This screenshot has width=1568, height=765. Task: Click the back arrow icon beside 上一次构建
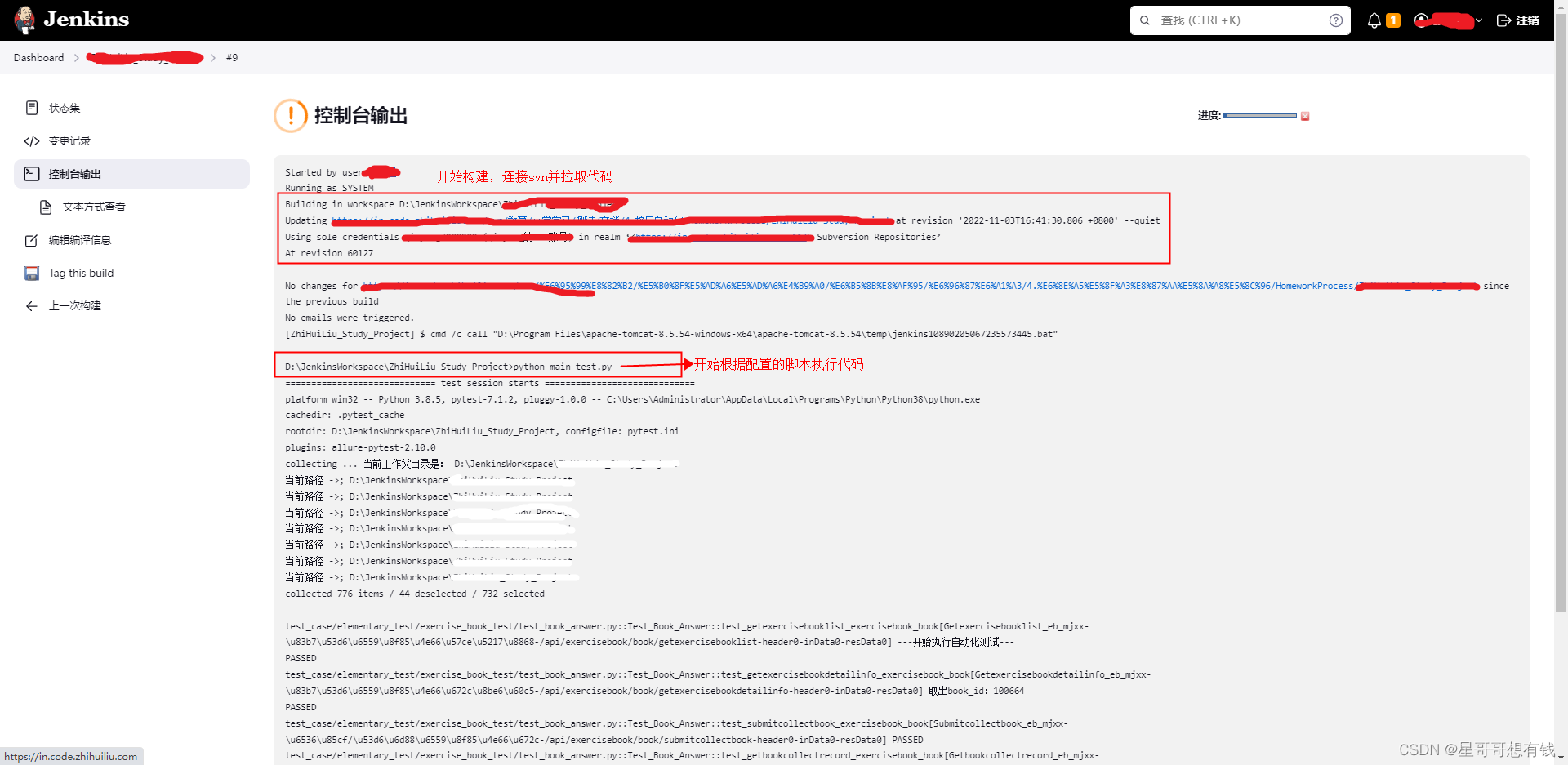pyautogui.click(x=31, y=305)
